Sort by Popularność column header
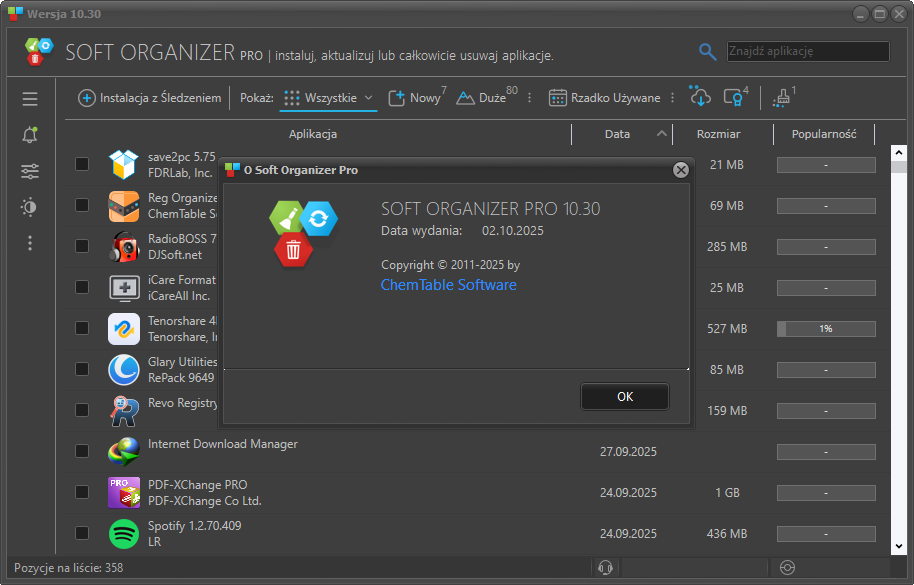914x585 pixels. pyautogui.click(x=824, y=134)
